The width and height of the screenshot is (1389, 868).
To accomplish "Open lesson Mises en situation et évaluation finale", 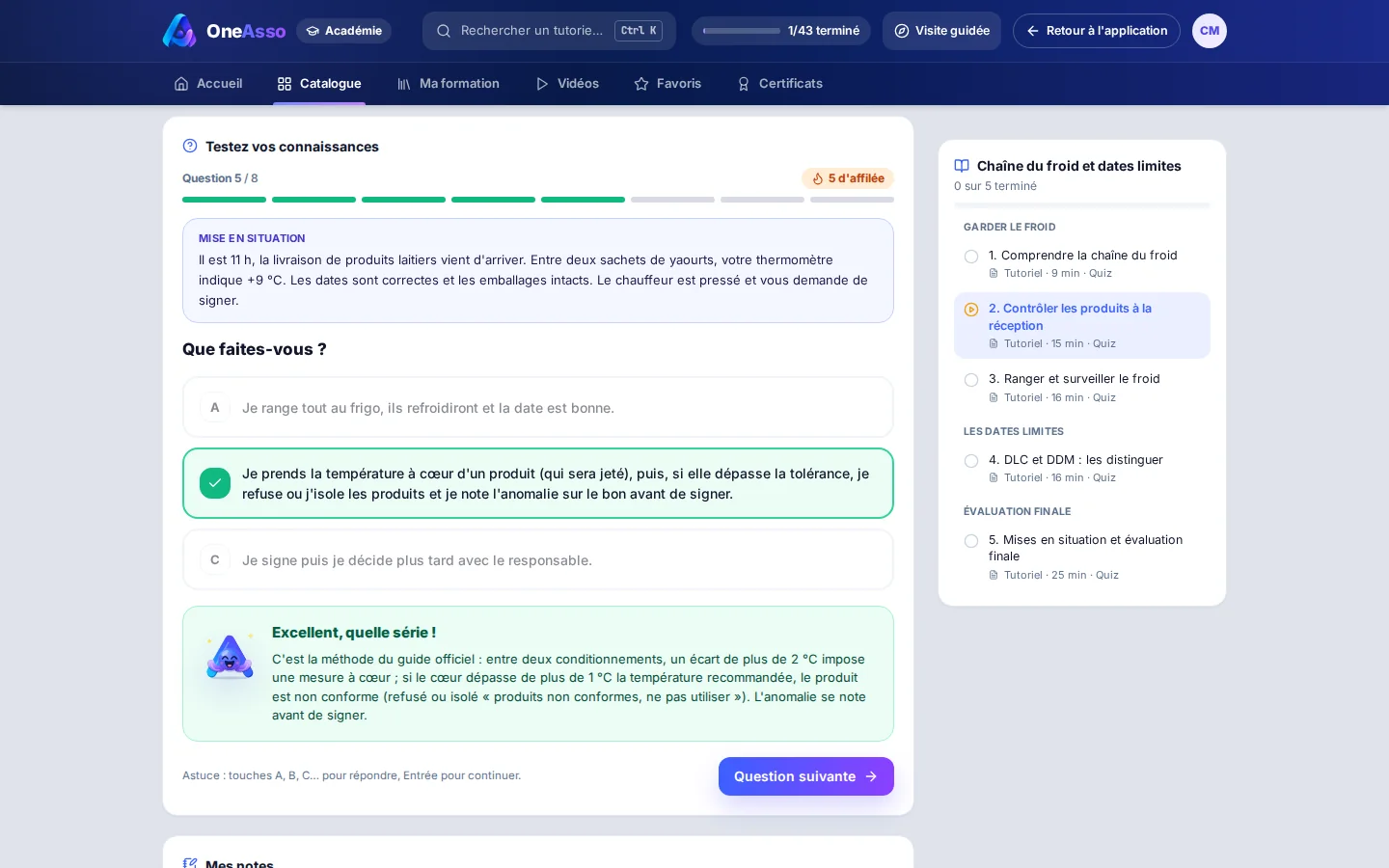I will tap(1082, 556).
